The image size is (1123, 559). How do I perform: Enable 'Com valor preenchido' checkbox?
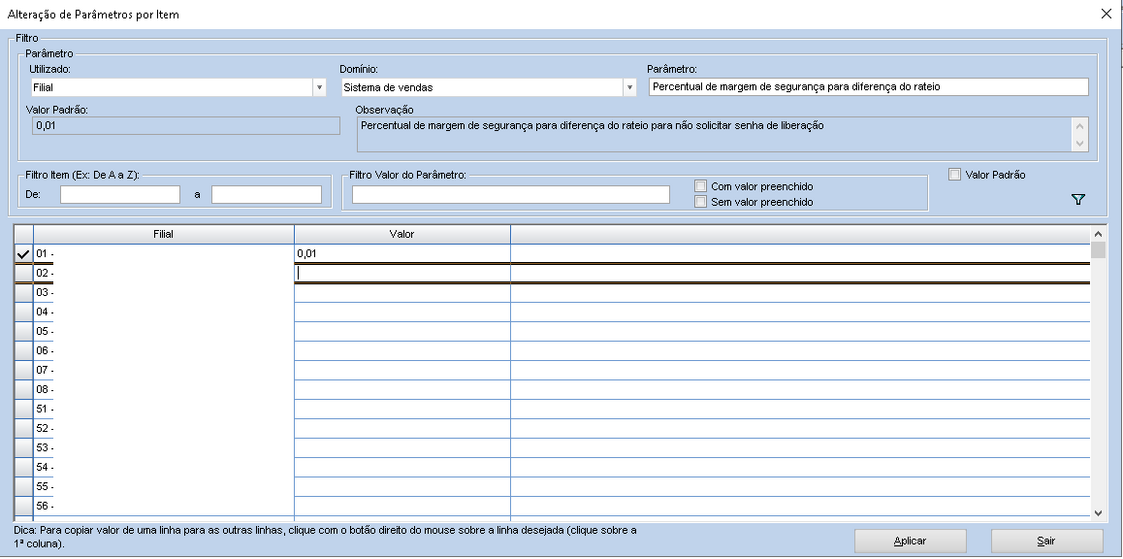700,186
